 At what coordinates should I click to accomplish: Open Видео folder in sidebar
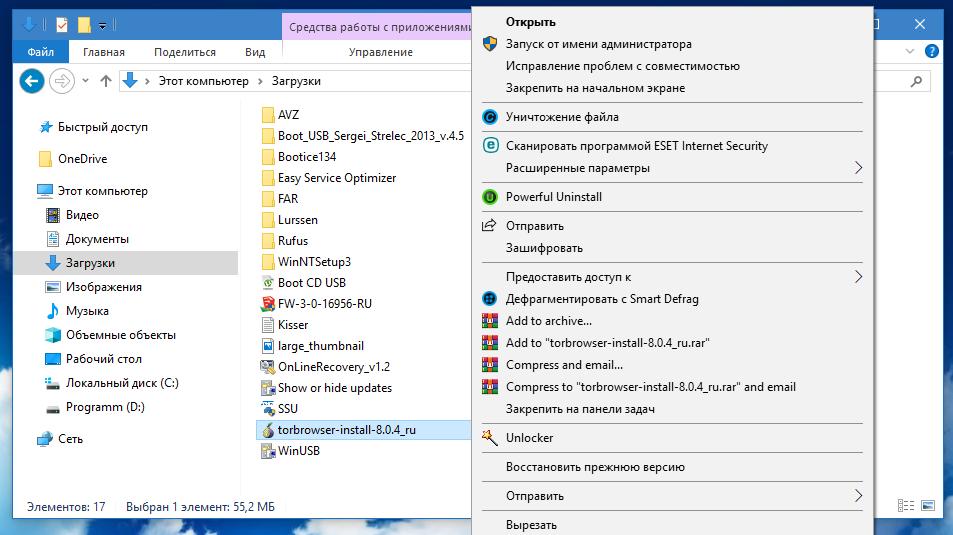click(82, 215)
